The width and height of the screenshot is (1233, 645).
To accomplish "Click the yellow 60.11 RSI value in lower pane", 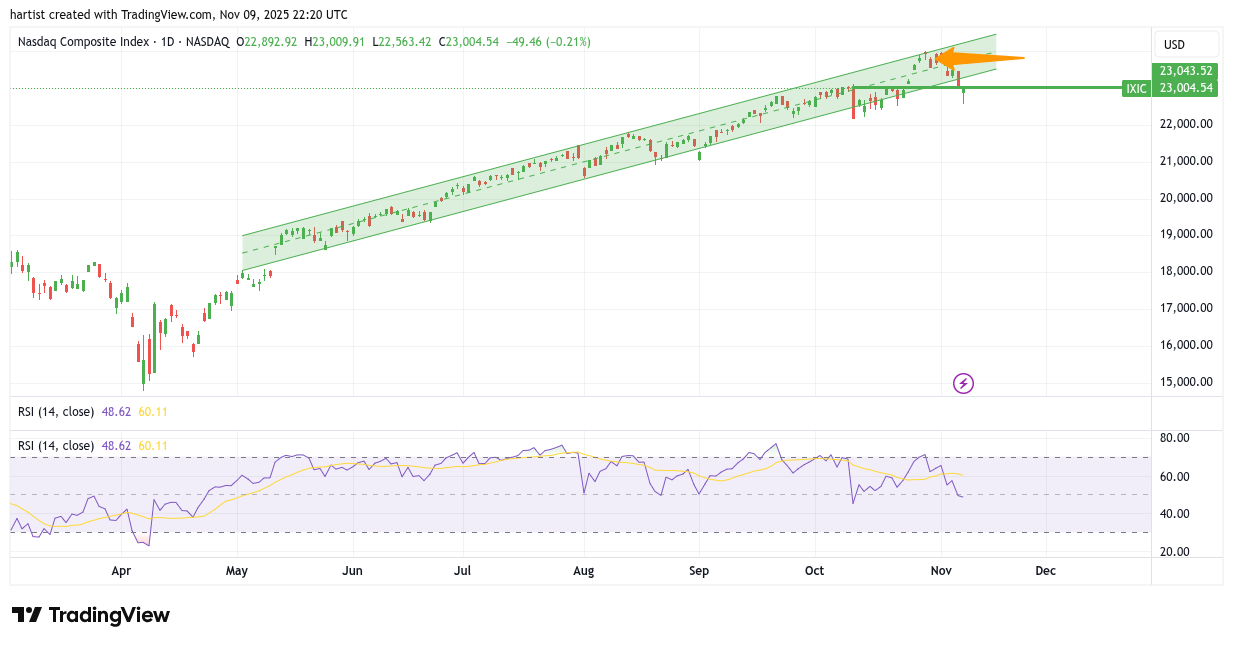I will (153, 445).
